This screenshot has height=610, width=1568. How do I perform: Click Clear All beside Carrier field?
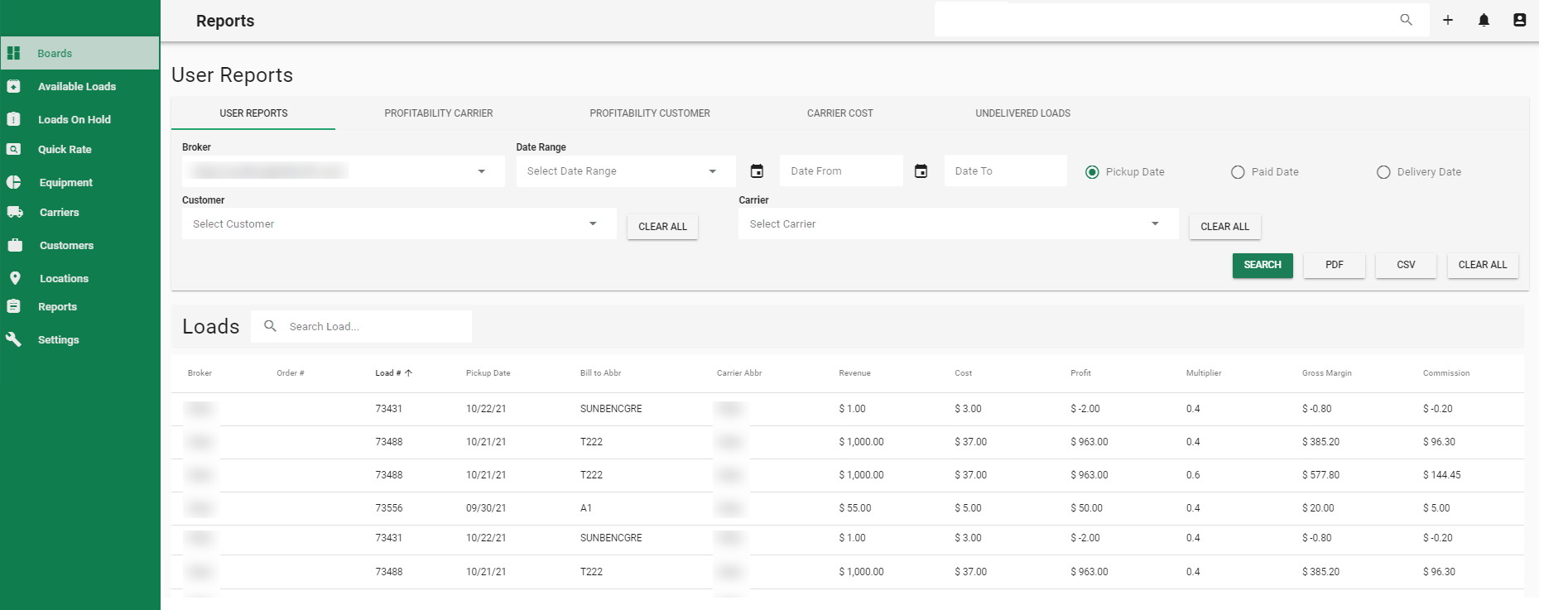coord(1224,227)
